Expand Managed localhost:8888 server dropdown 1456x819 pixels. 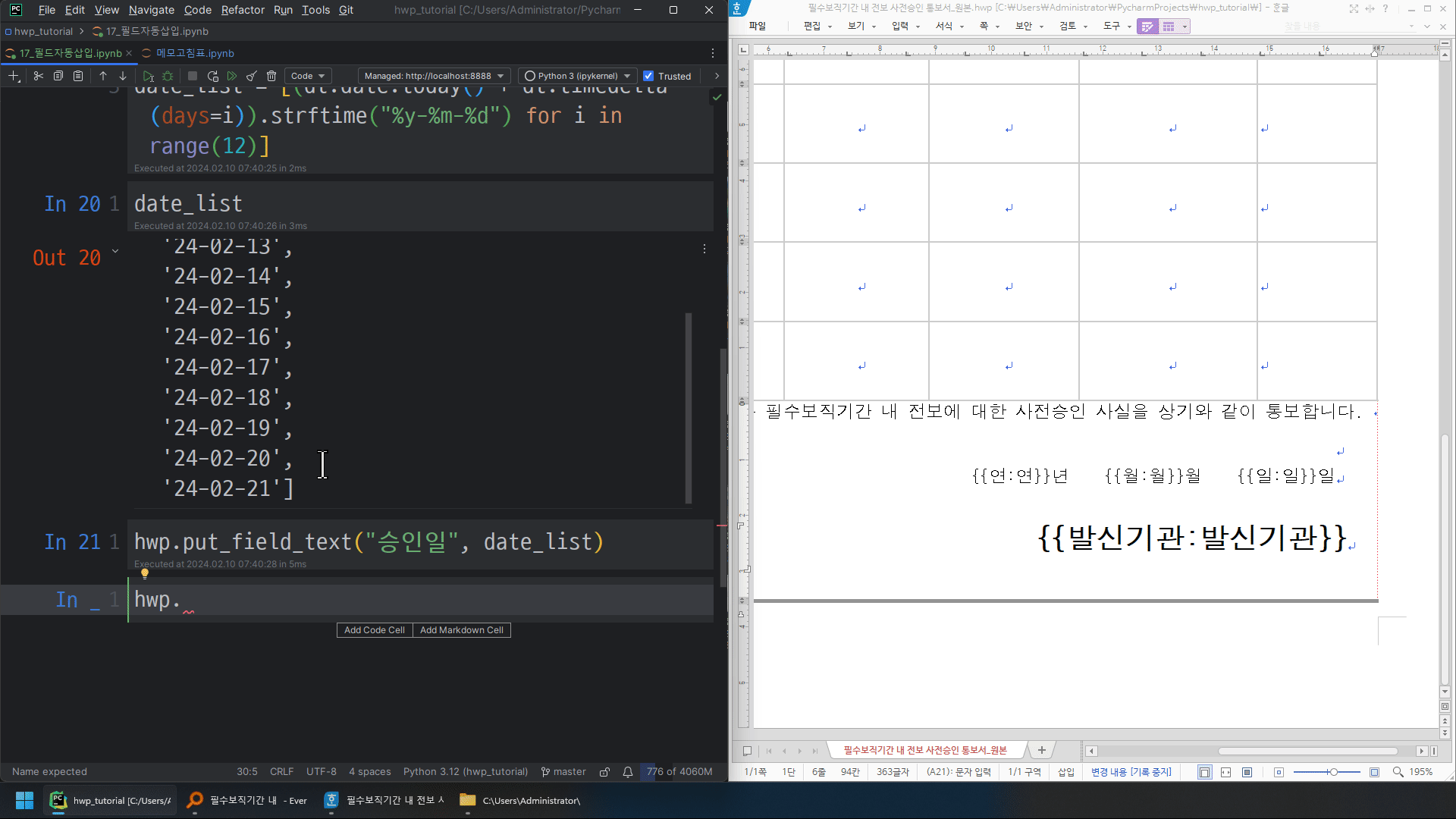coord(434,76)
